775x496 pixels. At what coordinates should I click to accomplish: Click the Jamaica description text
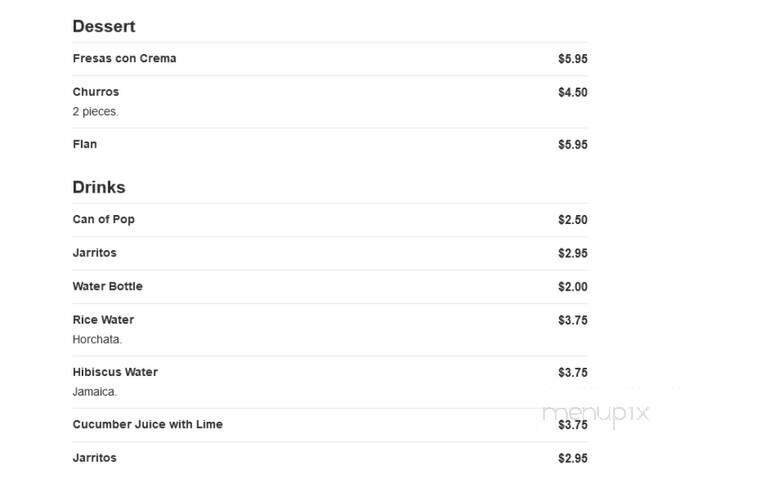(x=94, y=392)
